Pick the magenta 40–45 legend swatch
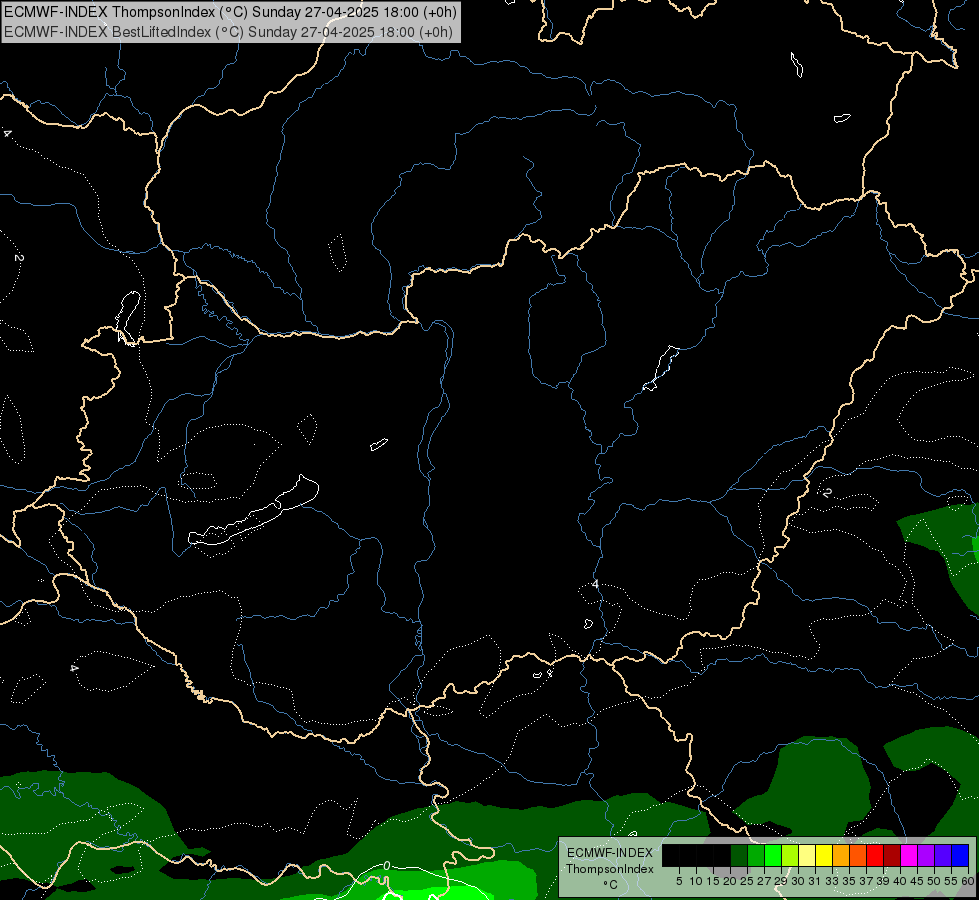This screenshot has height=900, width=979. pyautogui.click(x=909, y=855)
